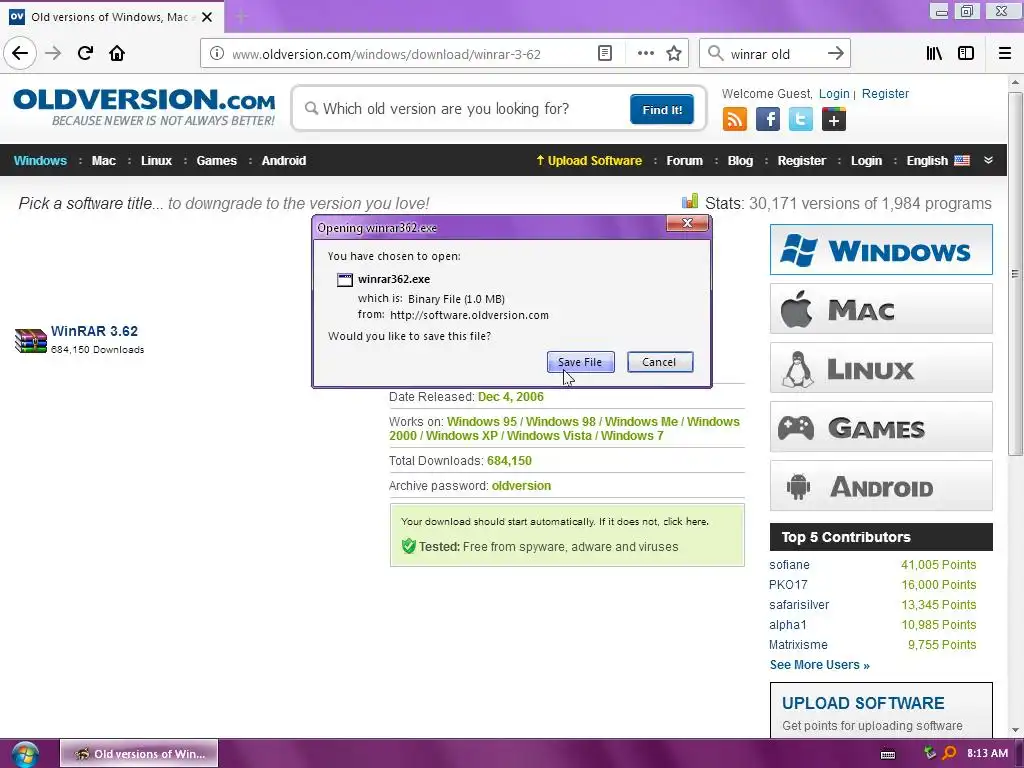Click the page vertical scrollbar thumb
This screenshot has width=1024, height=768.
[1014, 274]
